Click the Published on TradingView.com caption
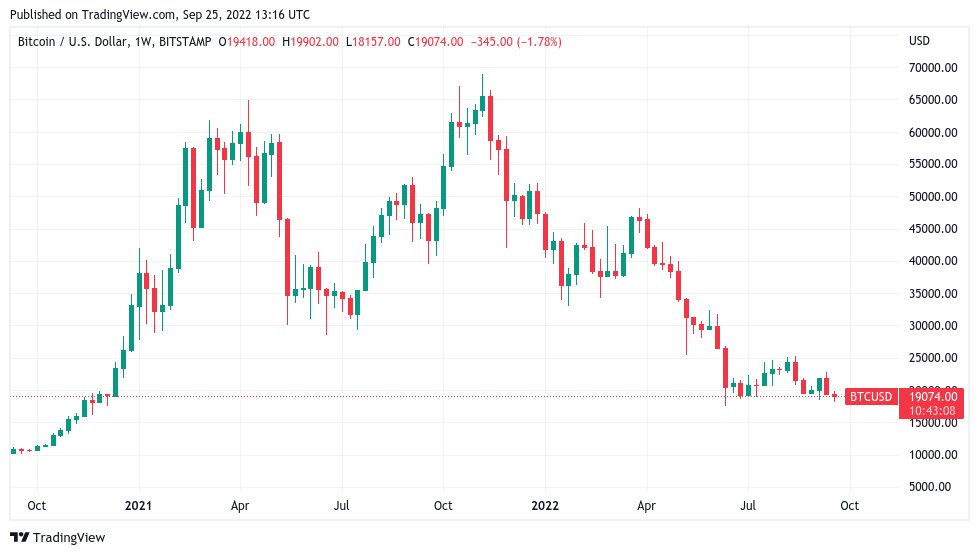 (x=160, y=14)
